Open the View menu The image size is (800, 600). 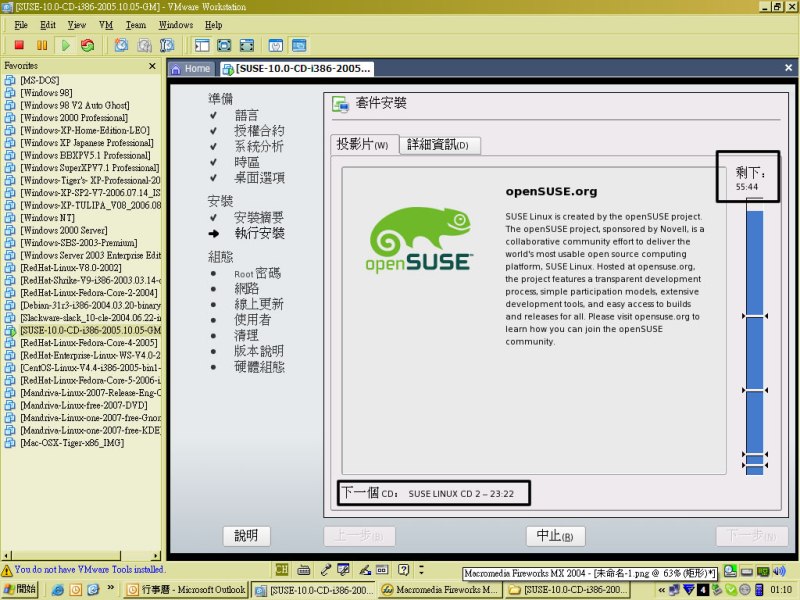77,25
